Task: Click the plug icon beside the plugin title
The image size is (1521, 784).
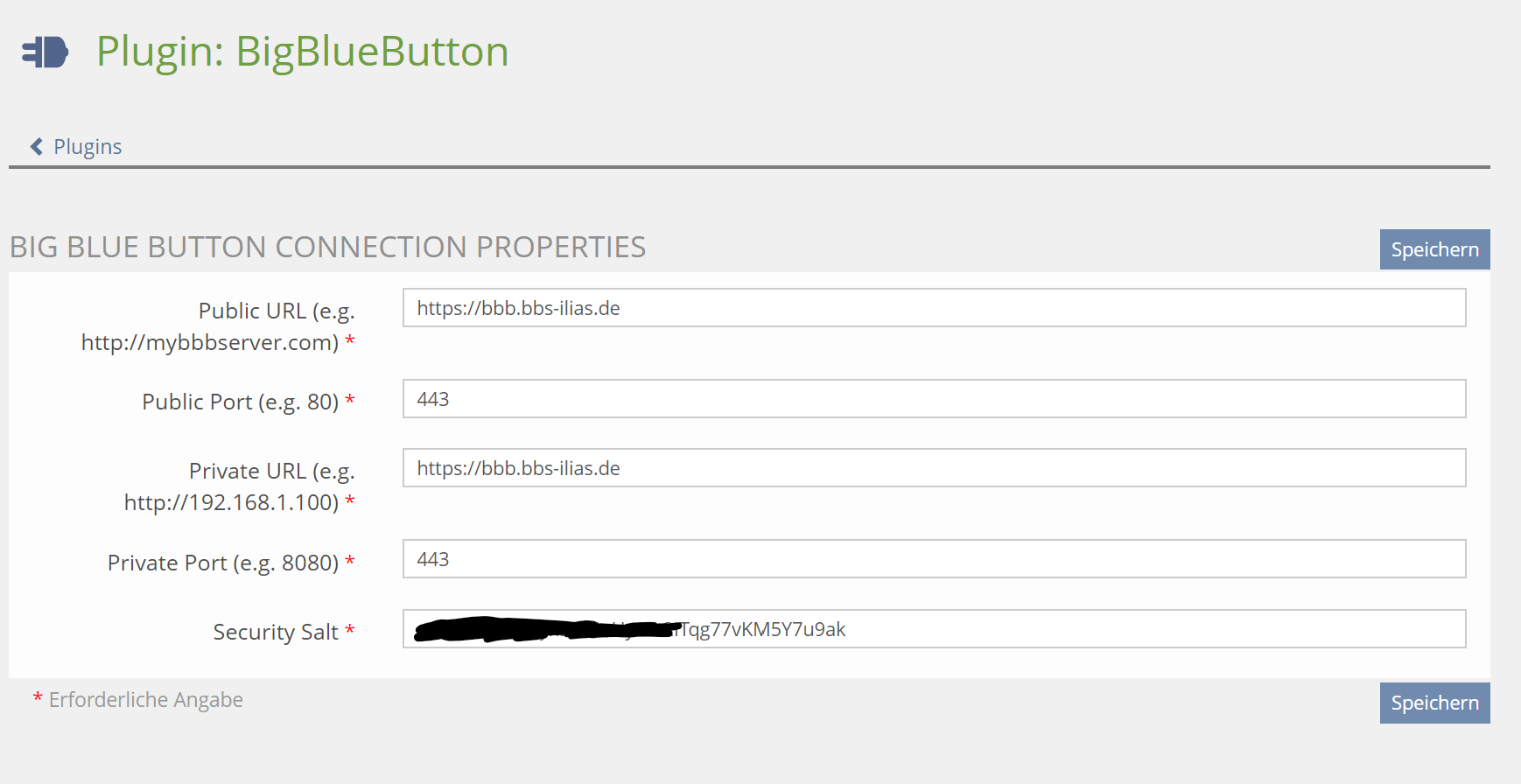Action: 45,52
